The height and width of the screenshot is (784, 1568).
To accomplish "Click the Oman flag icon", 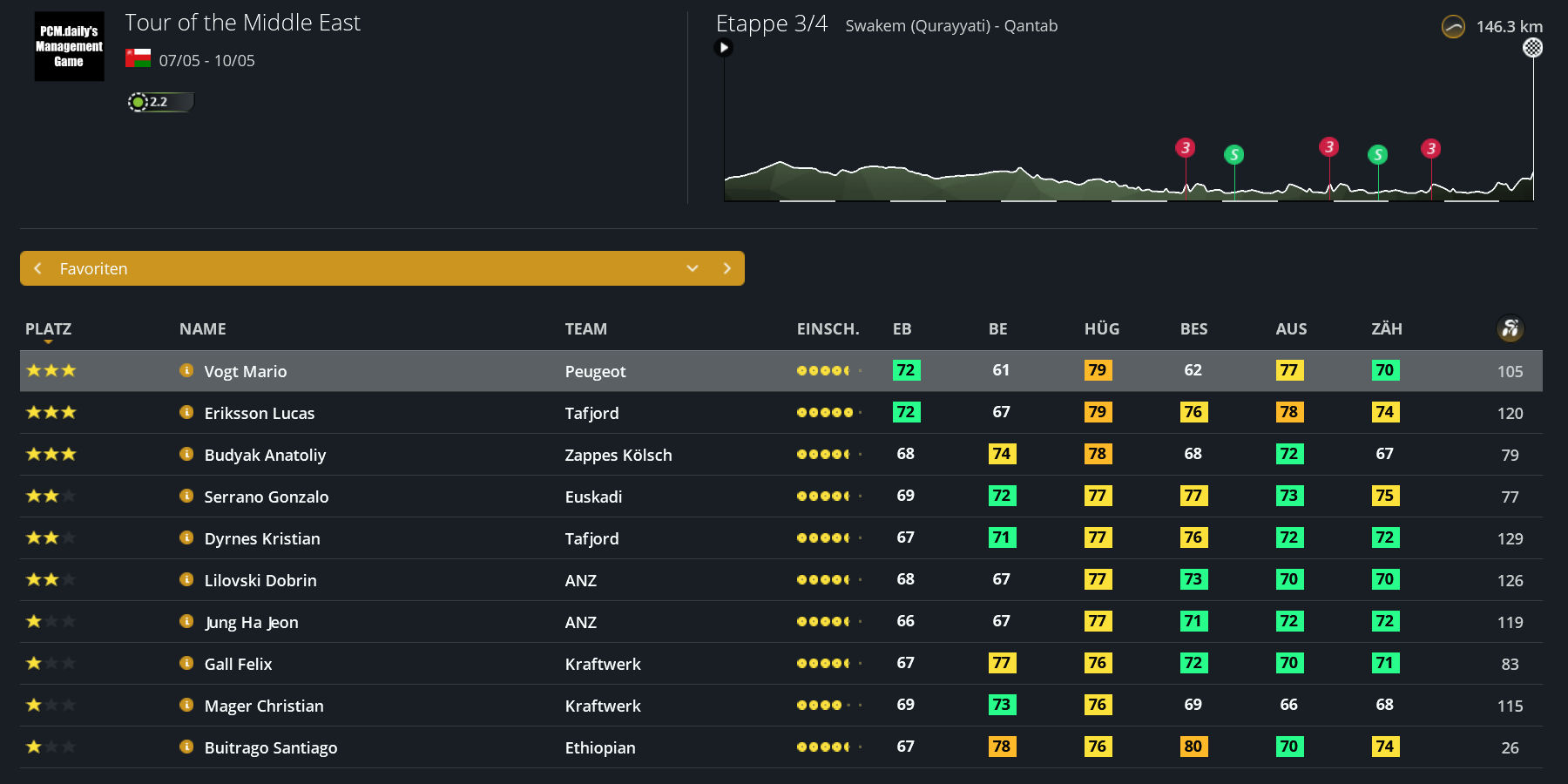I will (138, 59).
